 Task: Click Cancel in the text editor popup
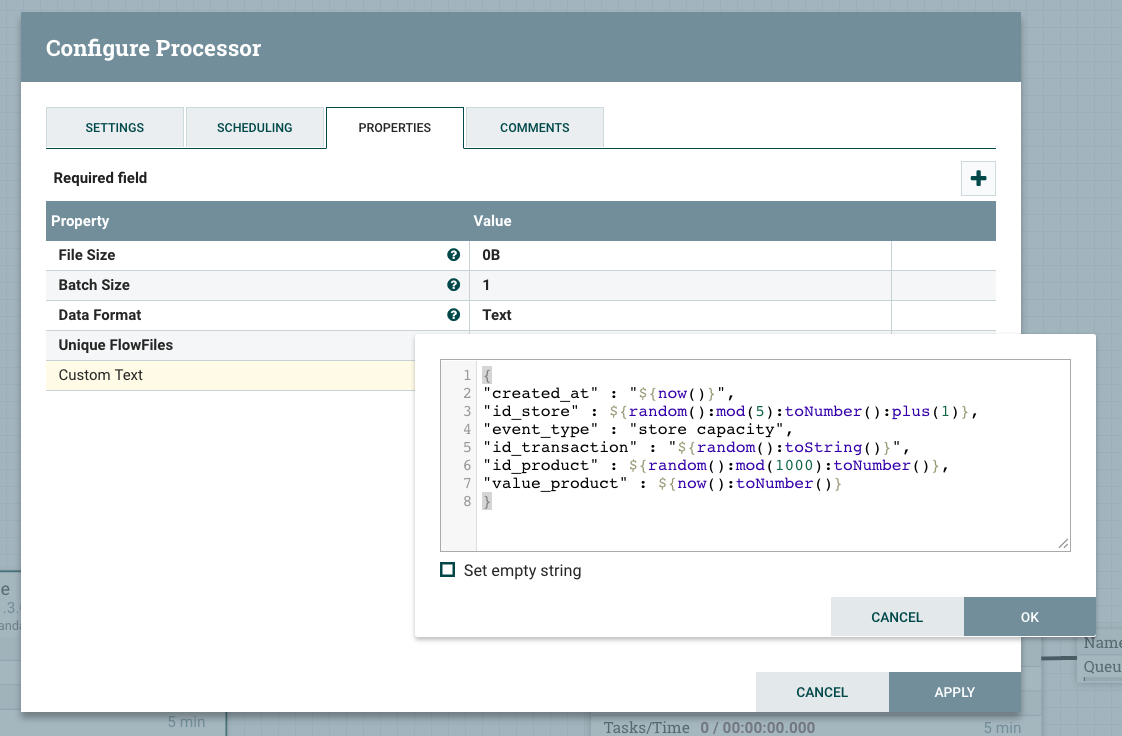click(x=897, y=617)
